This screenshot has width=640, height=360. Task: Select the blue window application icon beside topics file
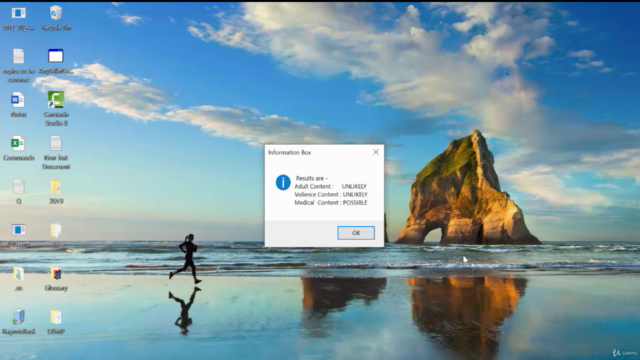pyautogui.click(x=56, y=61)
